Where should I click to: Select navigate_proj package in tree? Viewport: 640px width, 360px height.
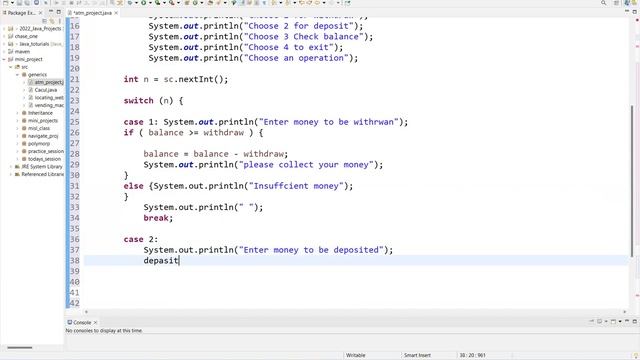pos(43,136)
